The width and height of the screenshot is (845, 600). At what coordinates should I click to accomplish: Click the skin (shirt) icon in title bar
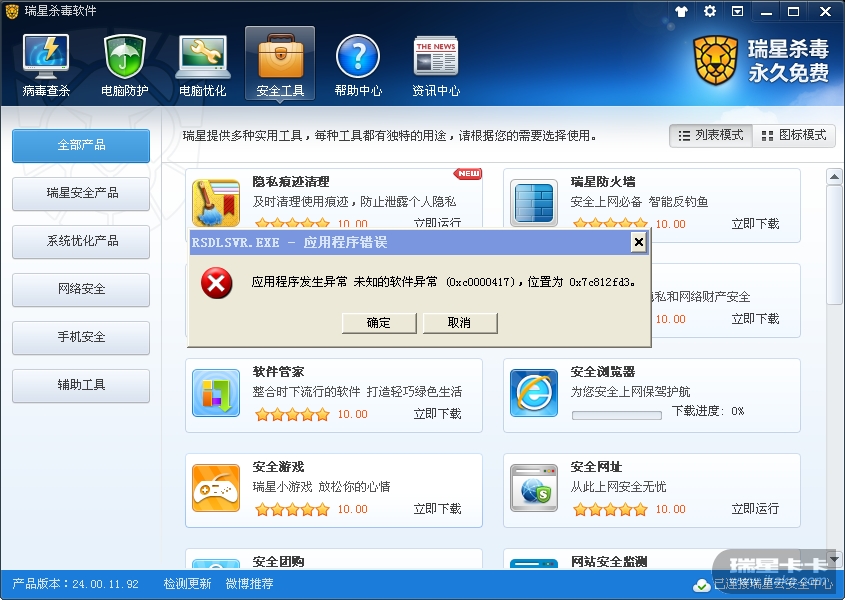682,11
